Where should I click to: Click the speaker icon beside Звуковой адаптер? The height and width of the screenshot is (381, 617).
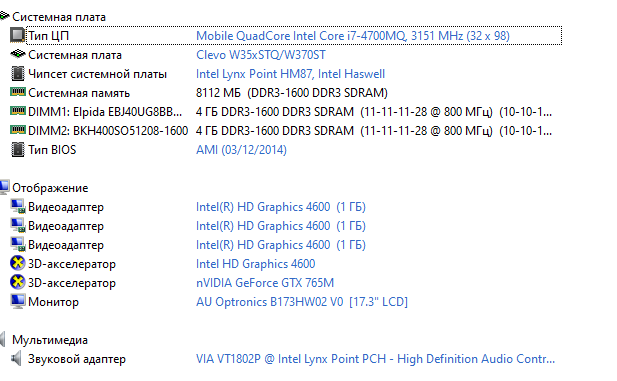[16, 359]
